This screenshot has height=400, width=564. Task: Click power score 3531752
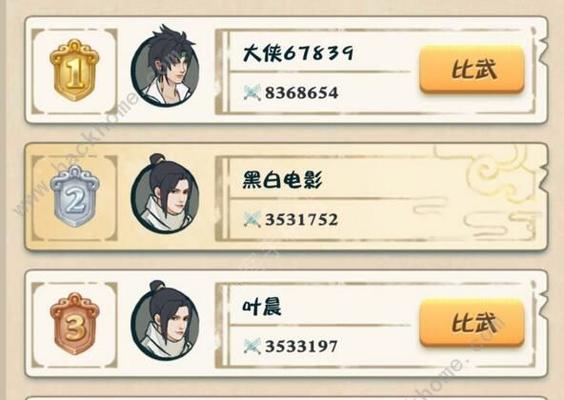click(301, 219)
